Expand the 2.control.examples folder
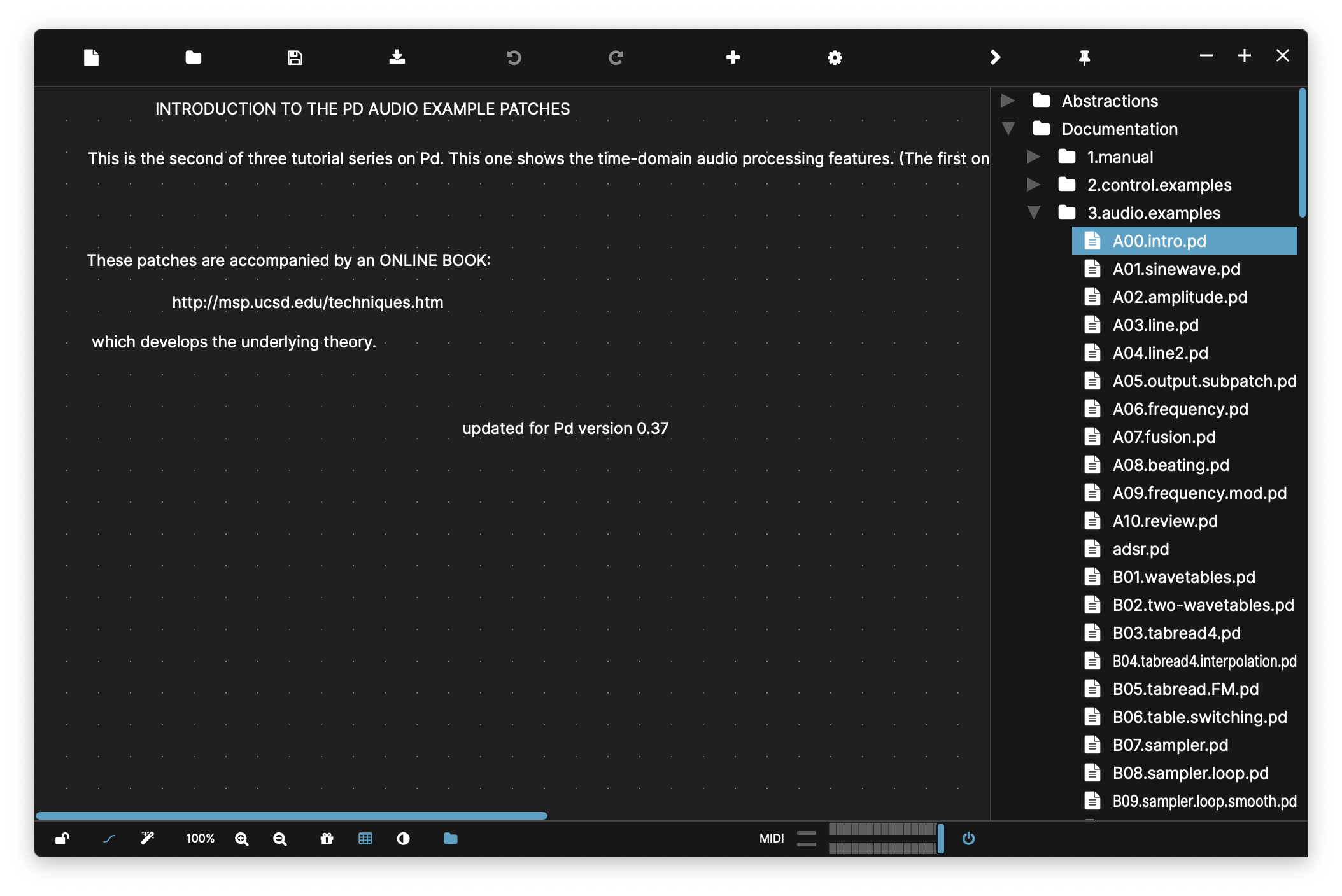The width and height of the screenshot is (1342, 896). (1034, 185)
